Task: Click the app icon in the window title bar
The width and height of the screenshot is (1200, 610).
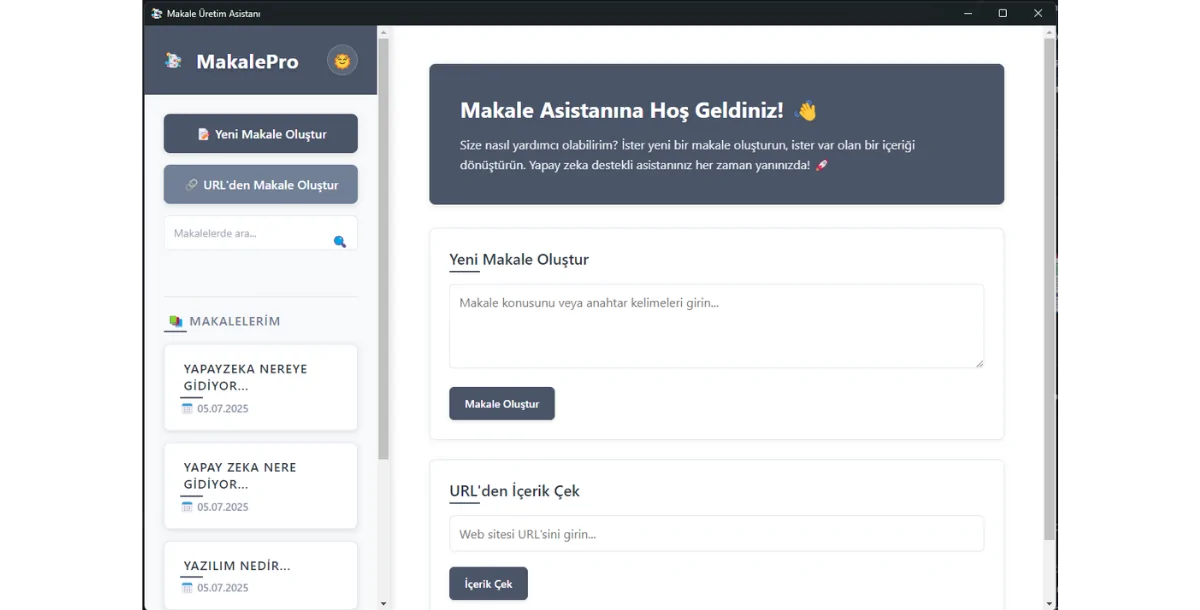Action: click(x=156, y=13)
